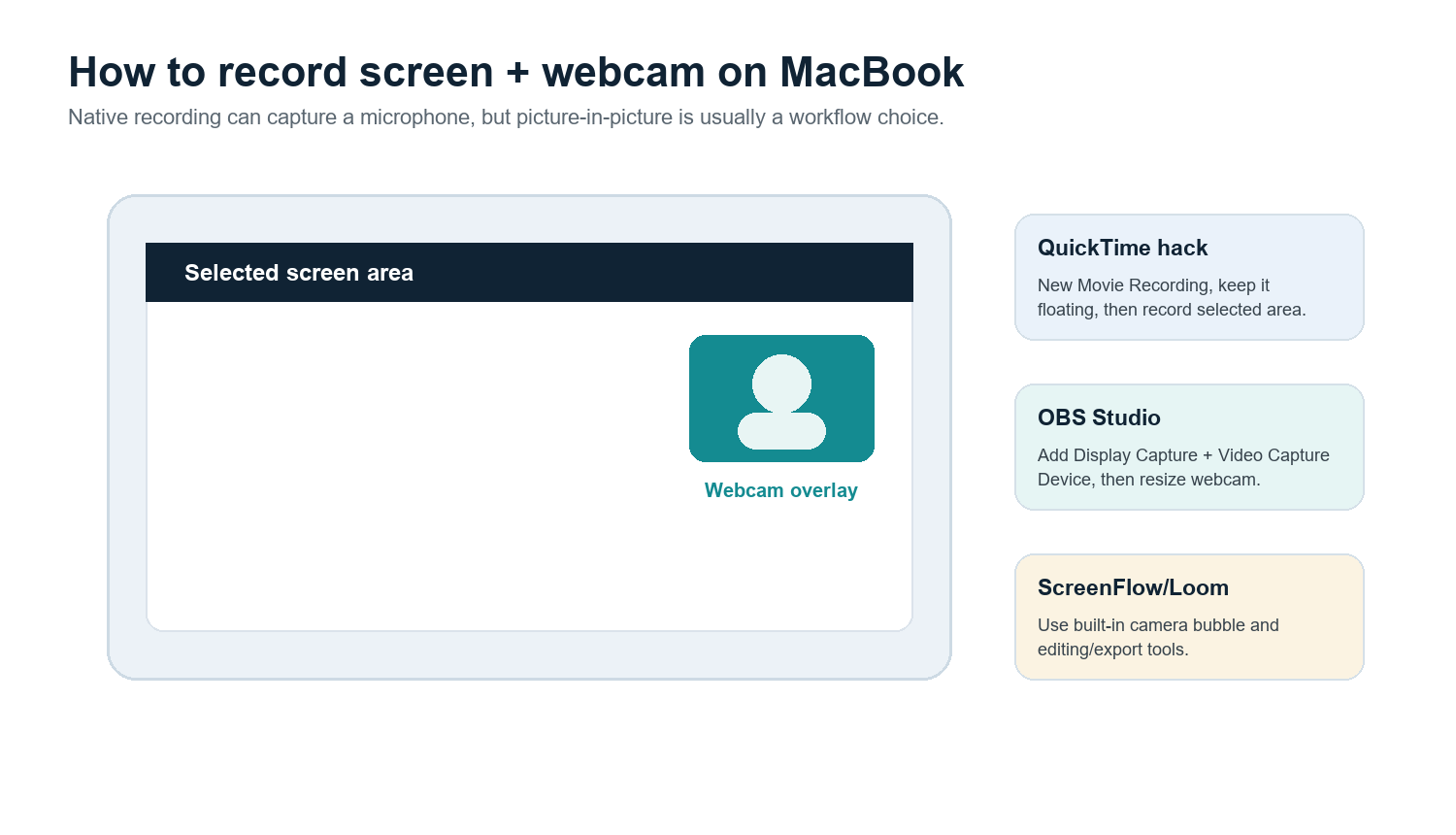Open the QuickTime hack card
The width and height of the screenshot is (1456, 835).
pyautogui.click(x=1189, y=277)
